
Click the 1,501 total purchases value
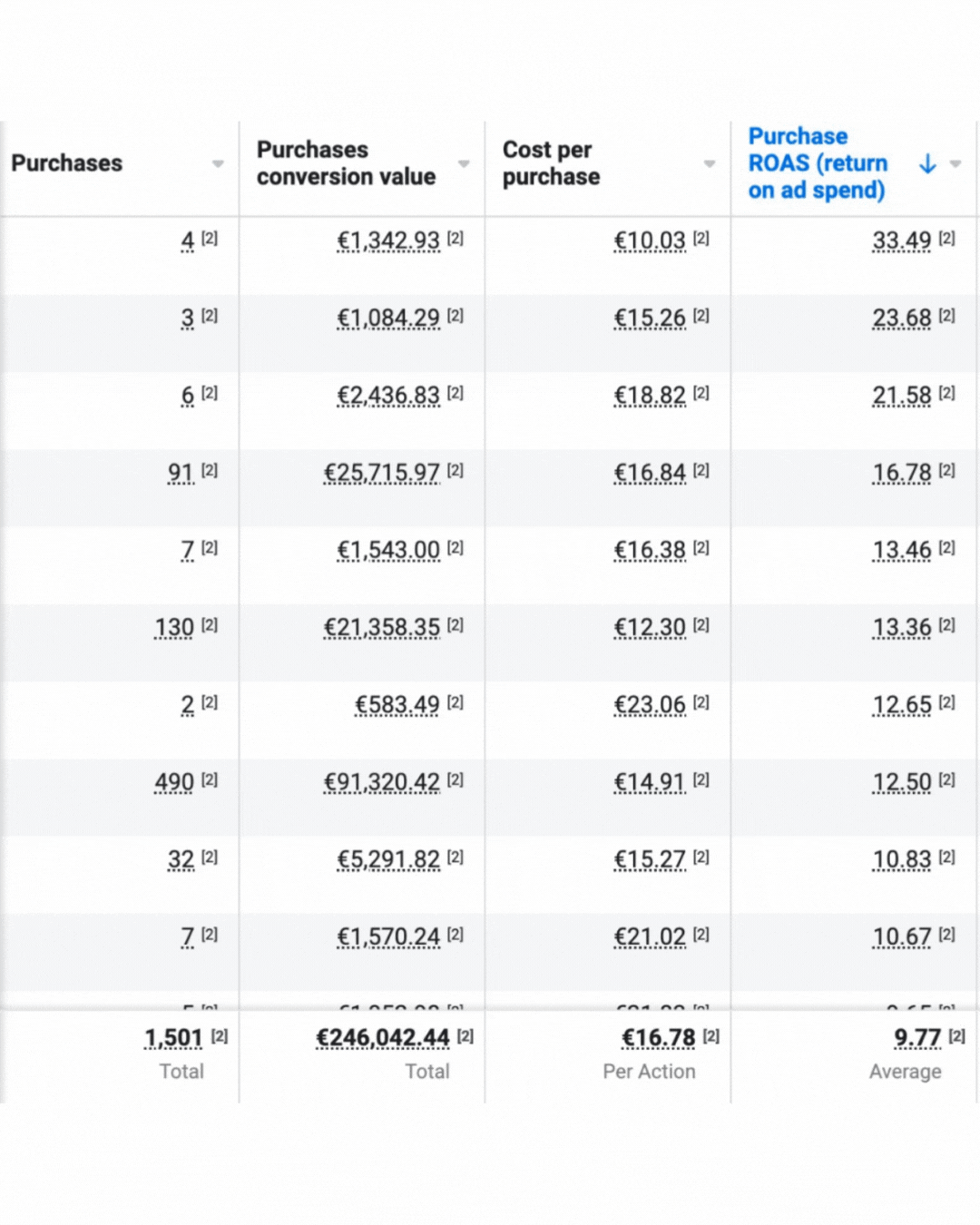point(173,1037)
